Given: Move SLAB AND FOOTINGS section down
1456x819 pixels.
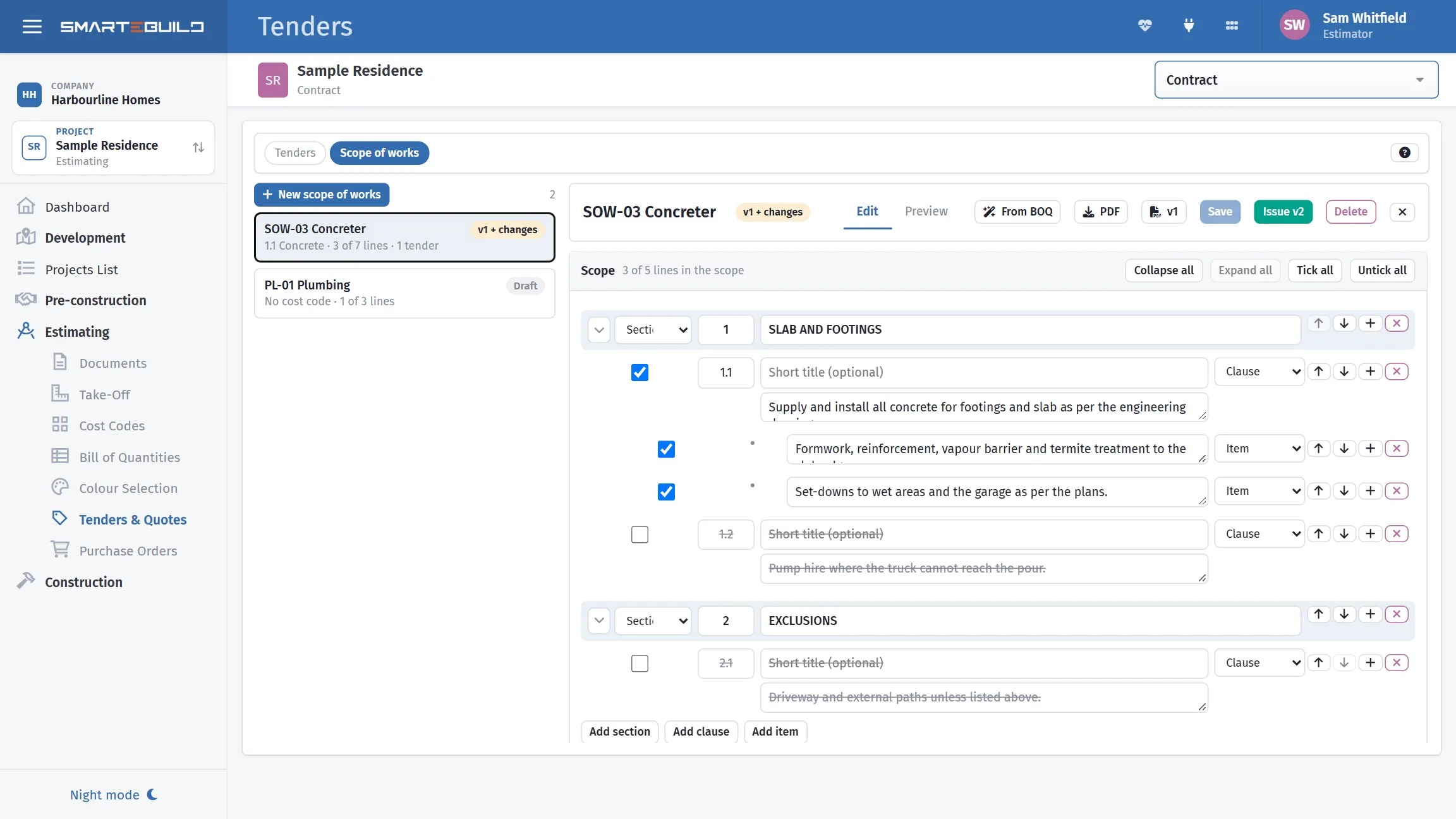Looking at the screenshot, I should pyautogui.click(x=1344, y=323).
